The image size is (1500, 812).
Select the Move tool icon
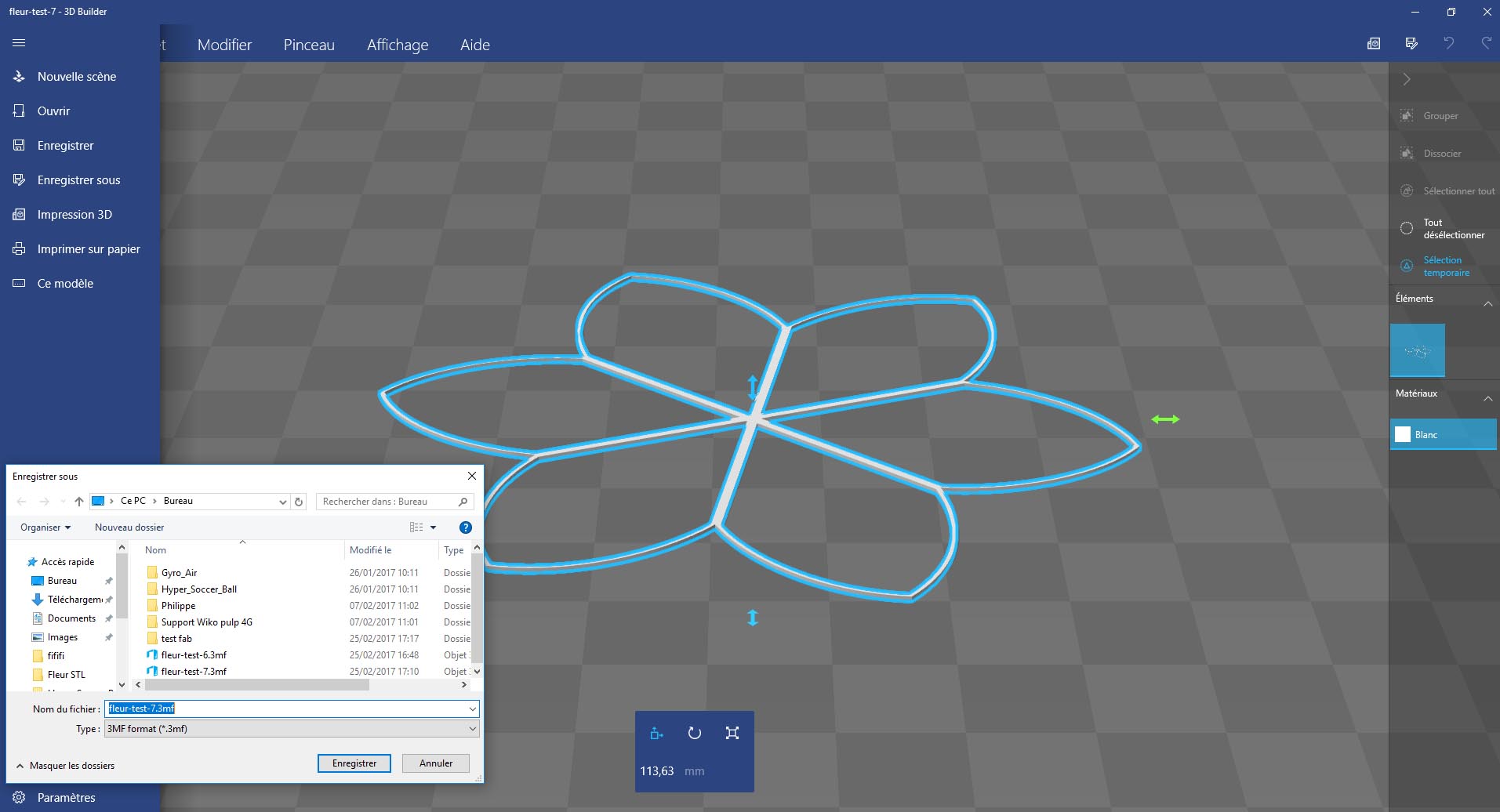[657, 733]
